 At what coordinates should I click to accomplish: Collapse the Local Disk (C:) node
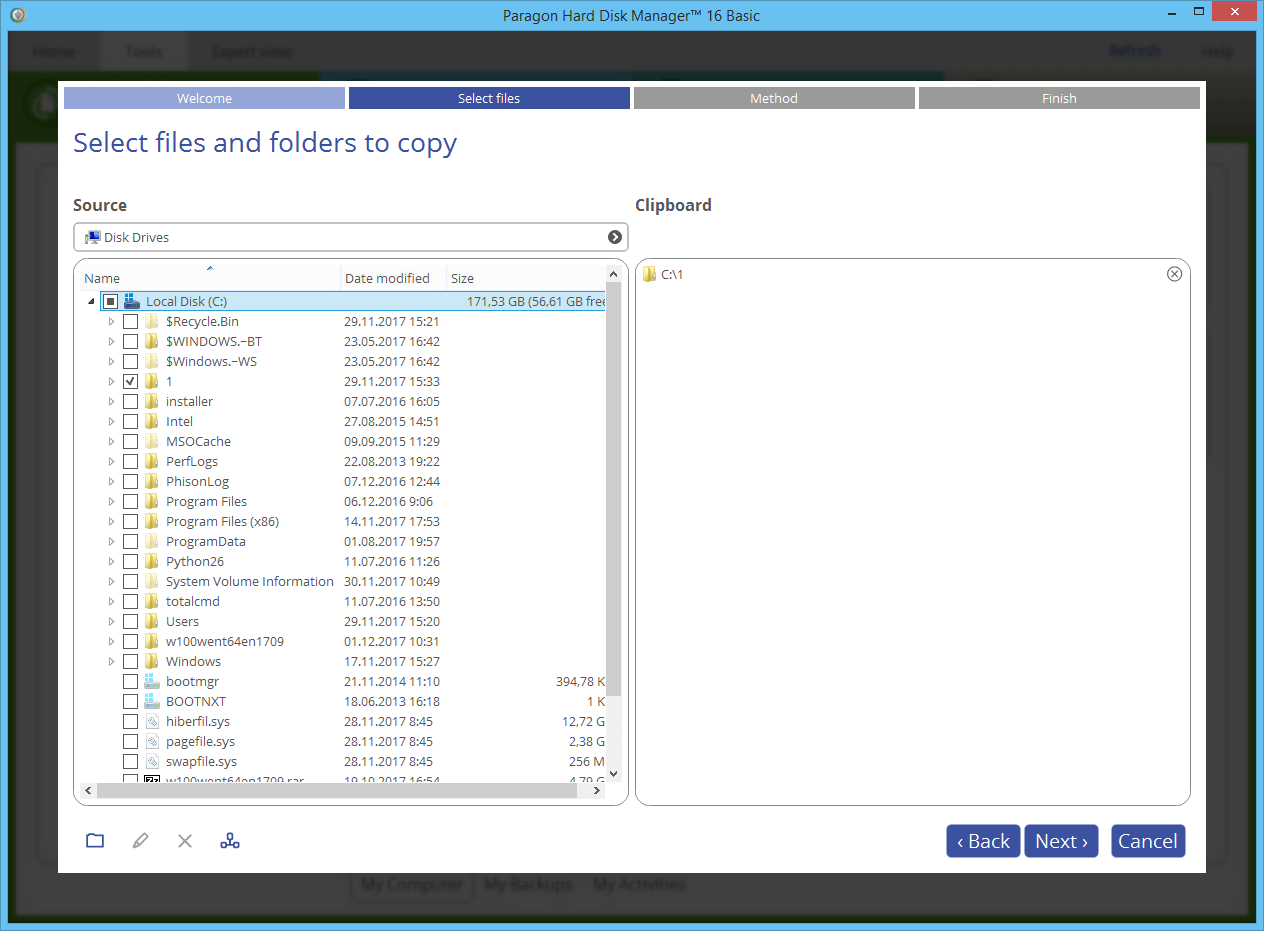(x=91, y=301)
